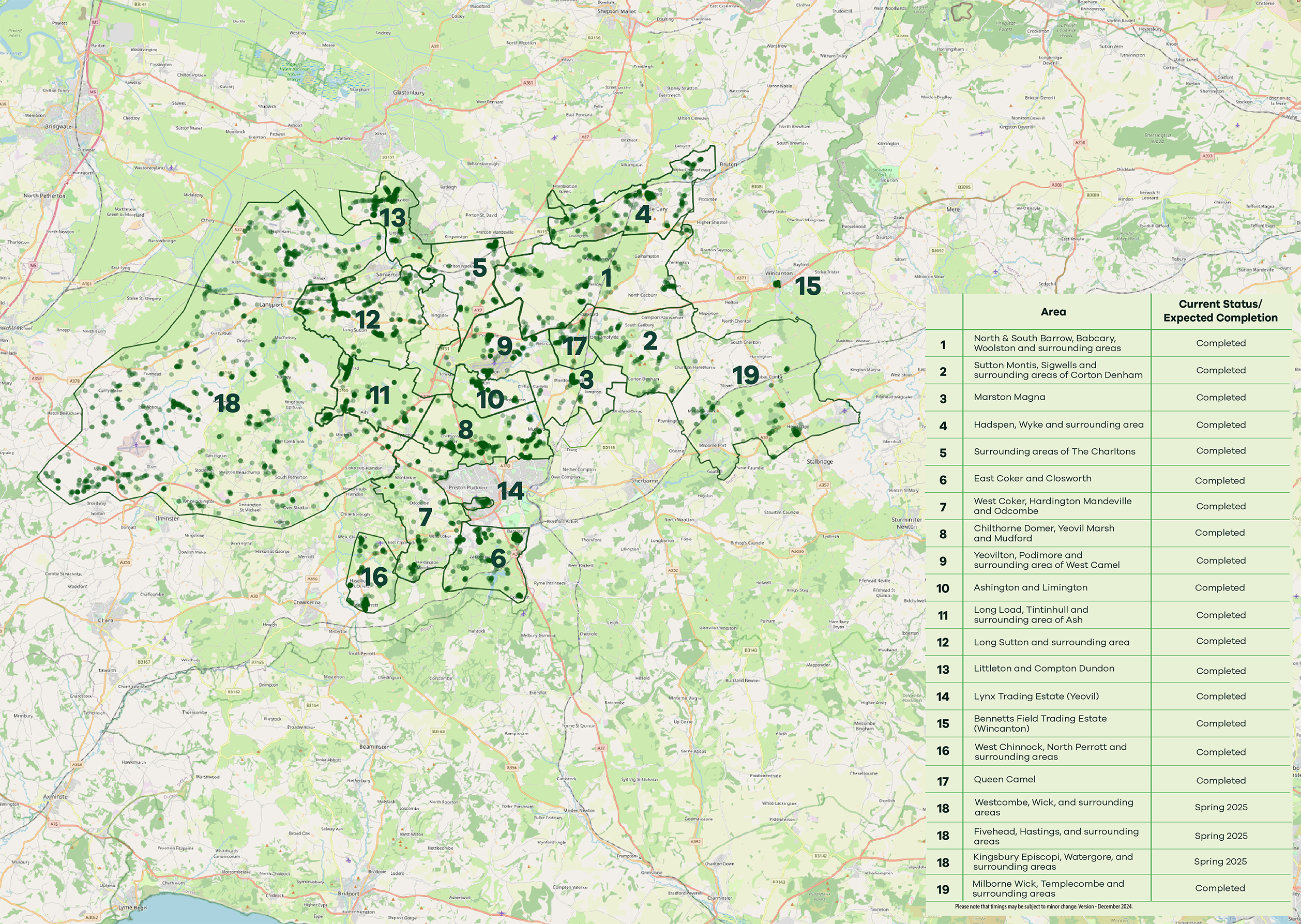
Task: Click 'Spring 2025' status for Kingsbury Episcopi row
Action: coord(1220,861)
